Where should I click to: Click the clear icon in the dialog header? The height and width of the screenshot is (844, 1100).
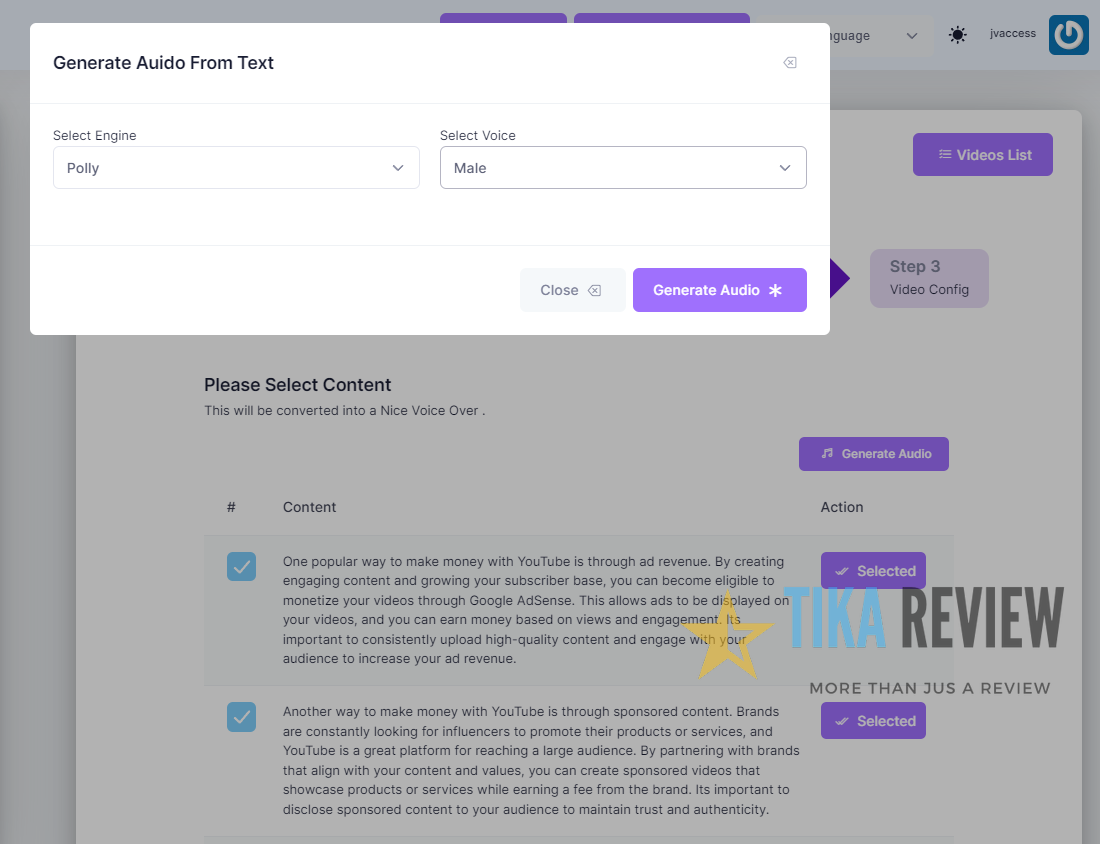click(x=789, y=62)
